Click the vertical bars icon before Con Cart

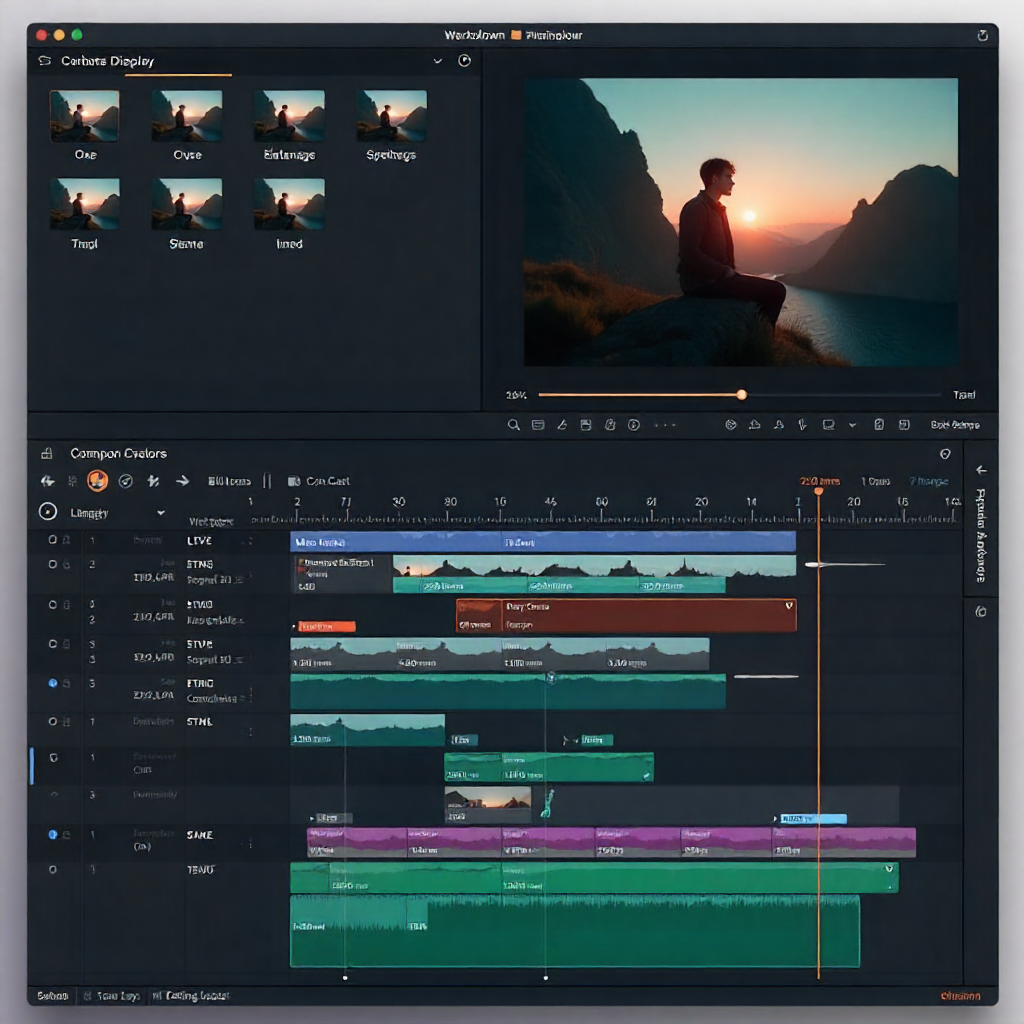point(267,481)
